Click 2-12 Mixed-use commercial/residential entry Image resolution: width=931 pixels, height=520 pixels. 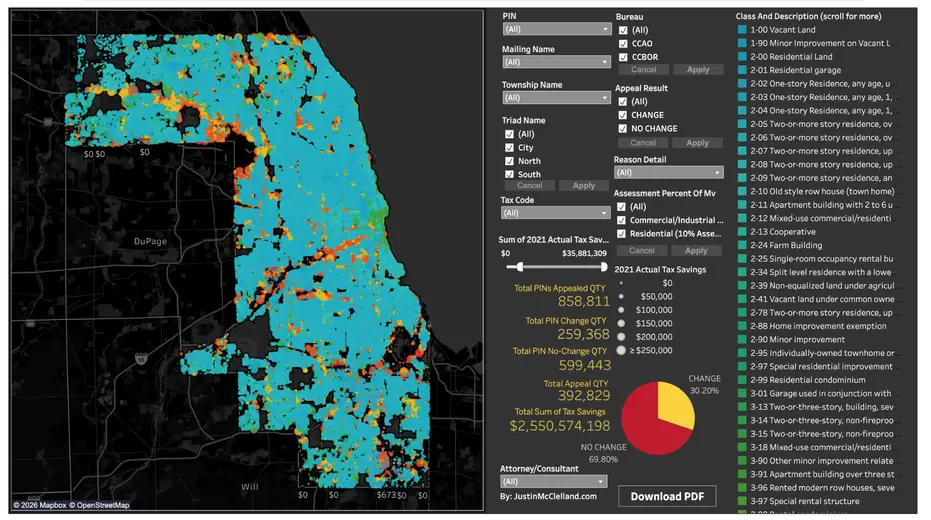click(x=821, y=218)
